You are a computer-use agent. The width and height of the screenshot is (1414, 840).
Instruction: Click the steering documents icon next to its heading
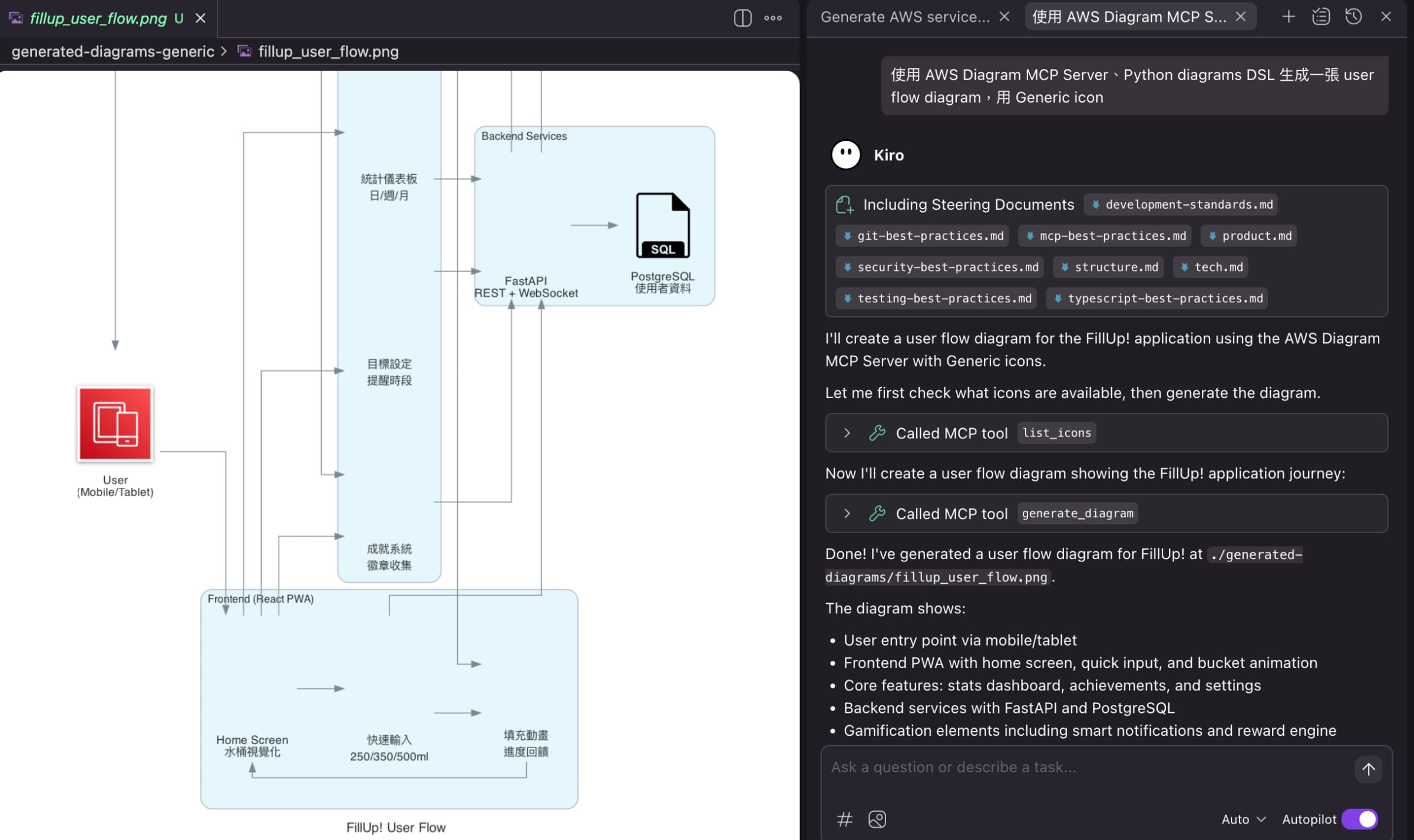[x=844, y=204]
